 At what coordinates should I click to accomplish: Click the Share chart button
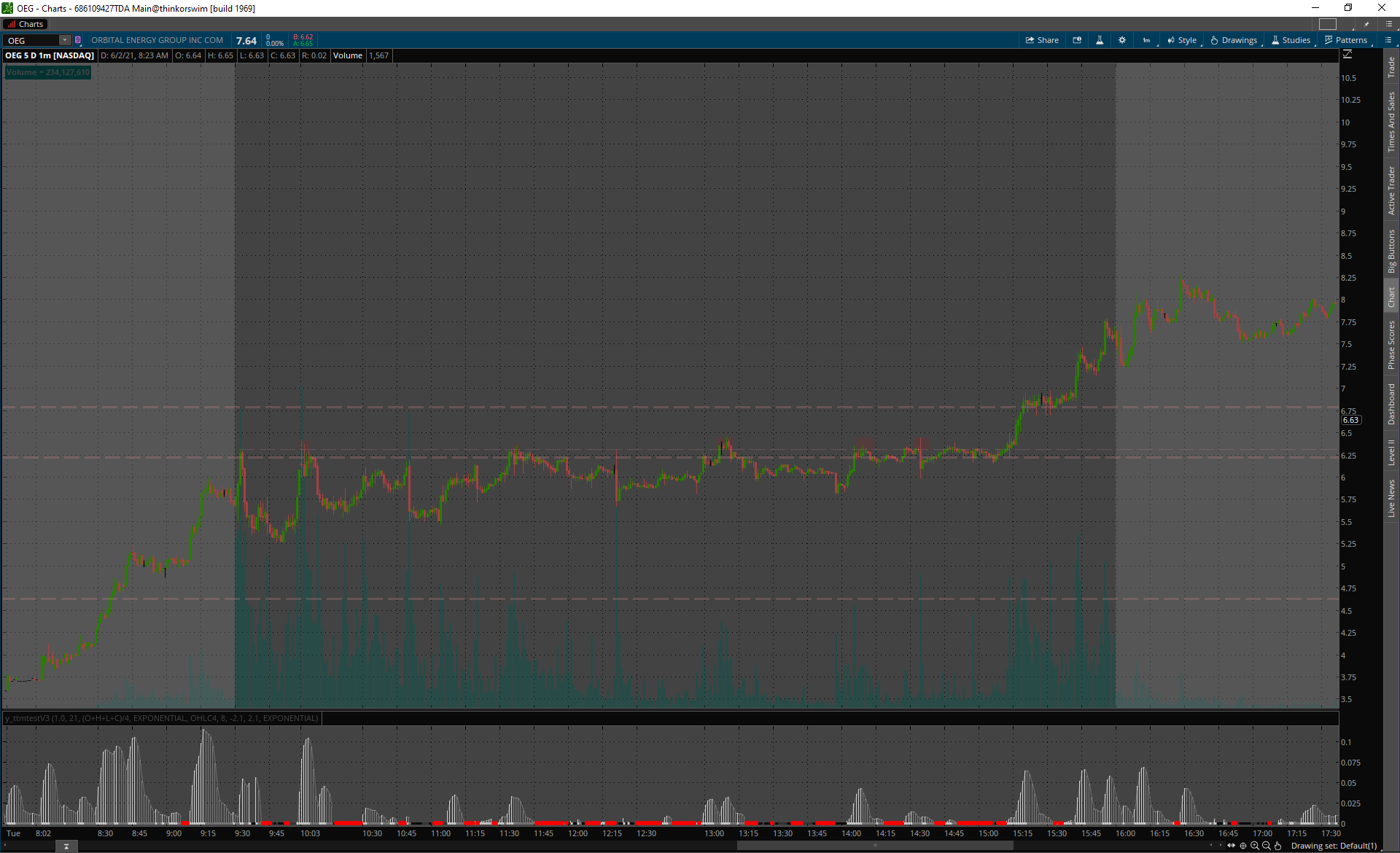(1041, 40)
